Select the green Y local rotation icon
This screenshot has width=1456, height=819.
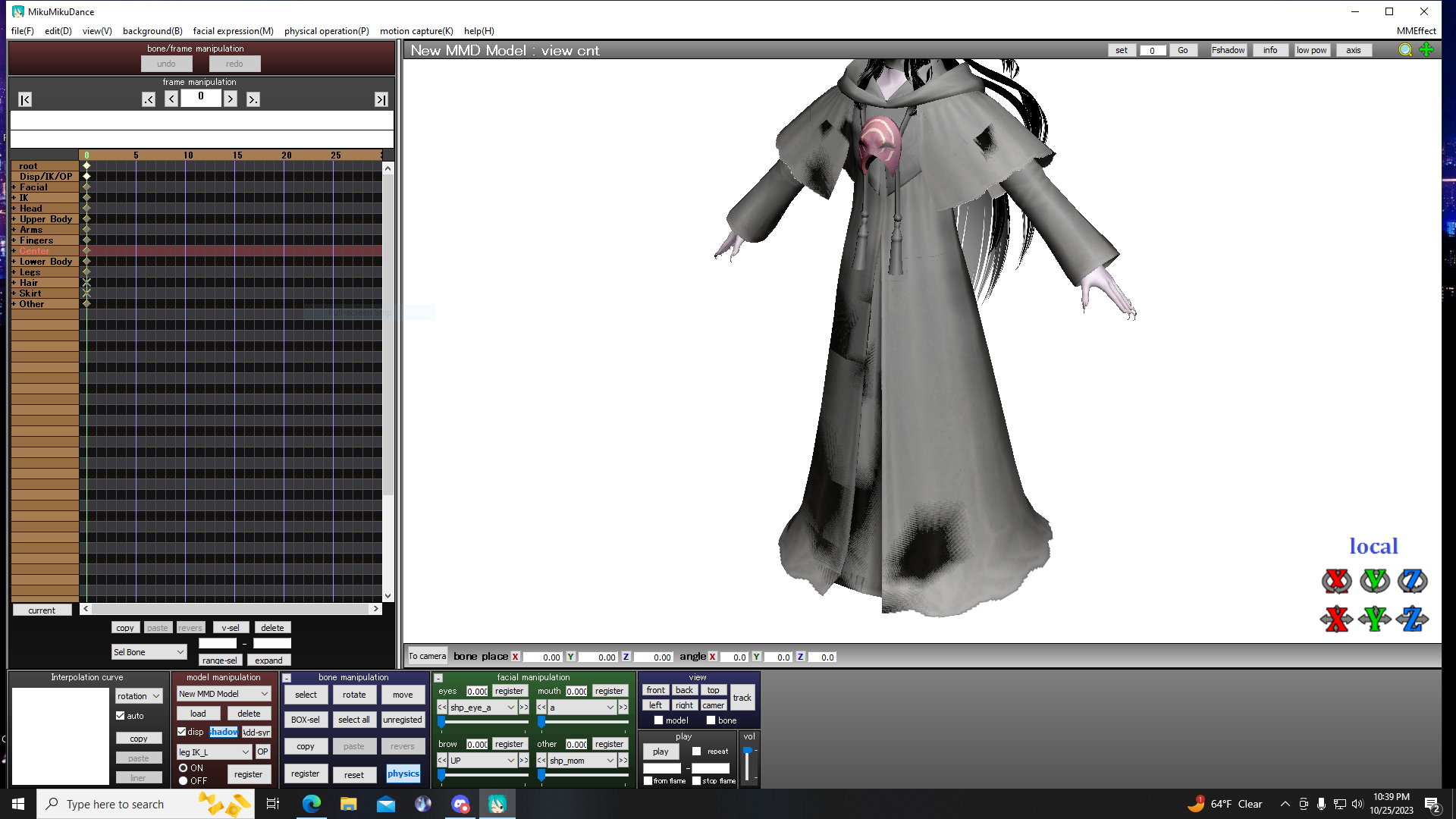click(x=1375, y=581)
